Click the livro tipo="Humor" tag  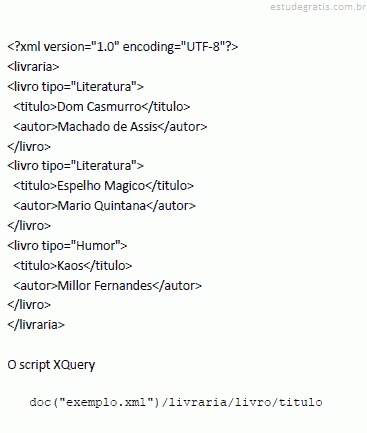click(67, 246)
